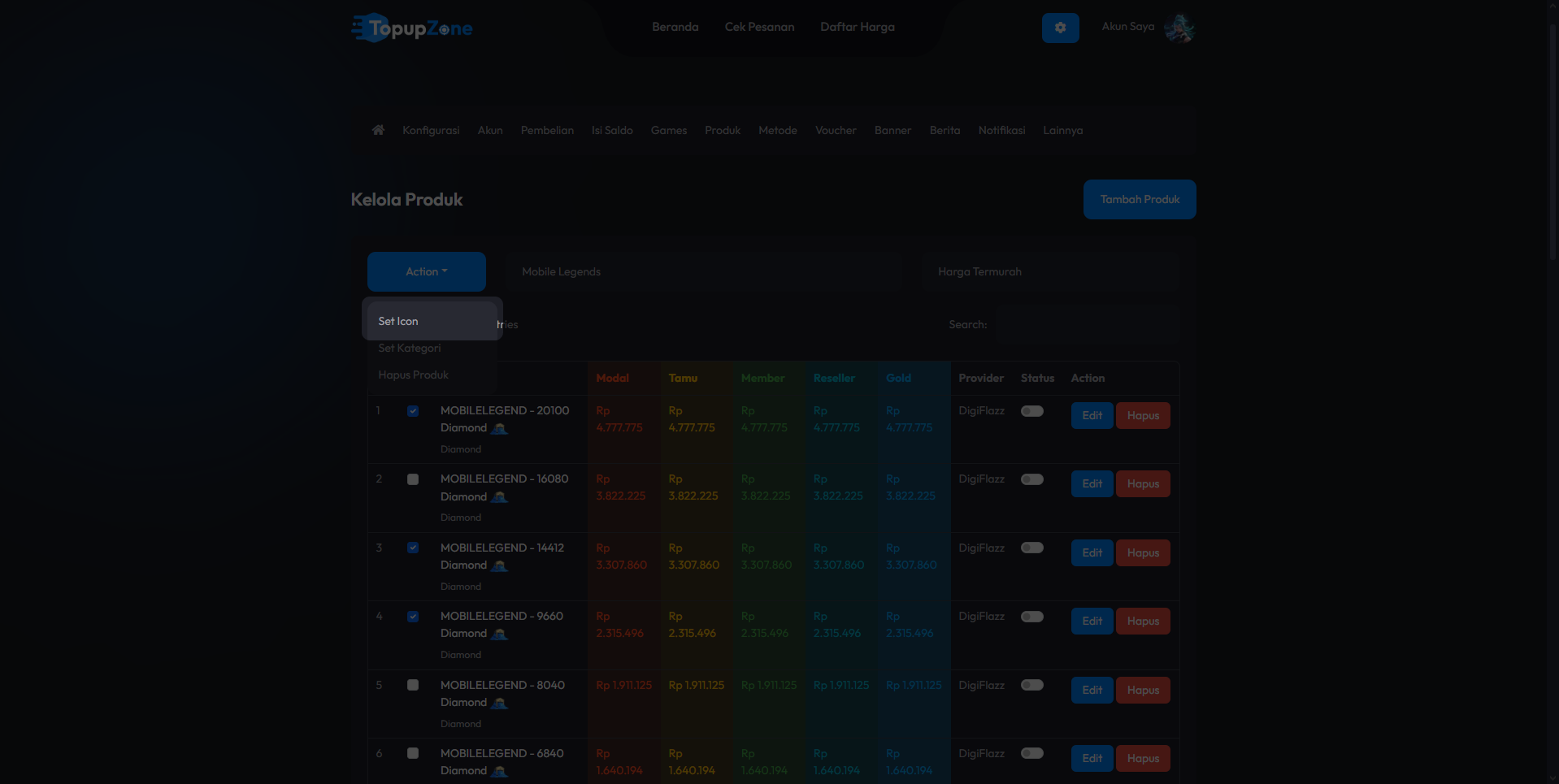
Task: Open Metode admin menu
Action: coord(778,130)
